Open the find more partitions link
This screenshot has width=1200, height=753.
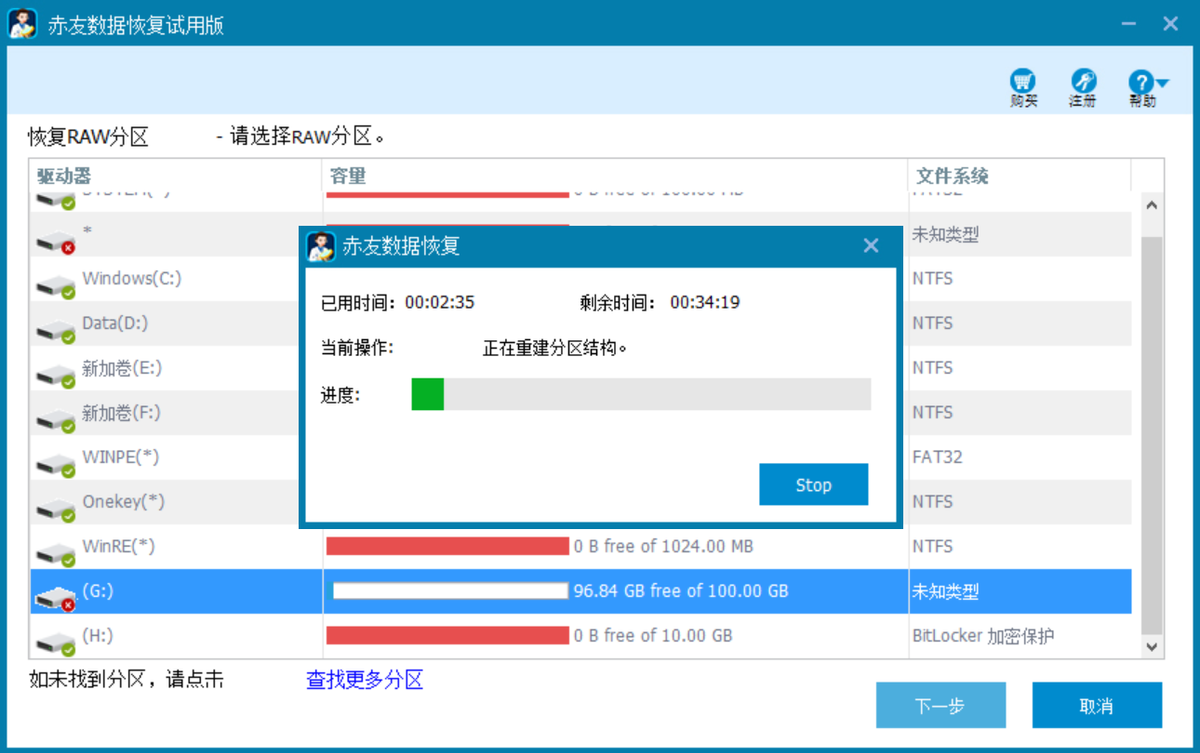pyautogui.click(x=364, y=680)
